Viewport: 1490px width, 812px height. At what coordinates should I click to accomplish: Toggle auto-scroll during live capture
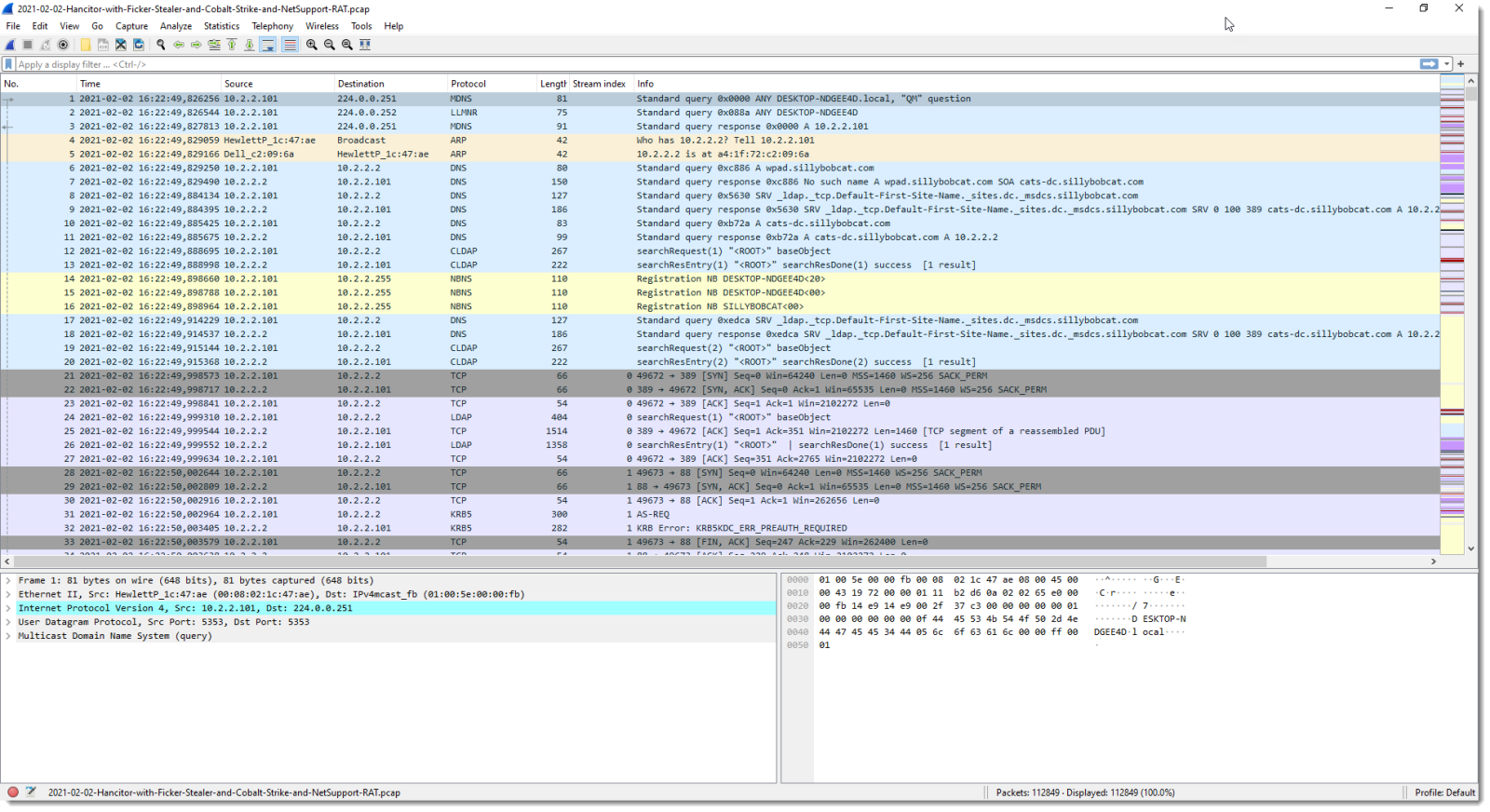[x=268, y=45]
